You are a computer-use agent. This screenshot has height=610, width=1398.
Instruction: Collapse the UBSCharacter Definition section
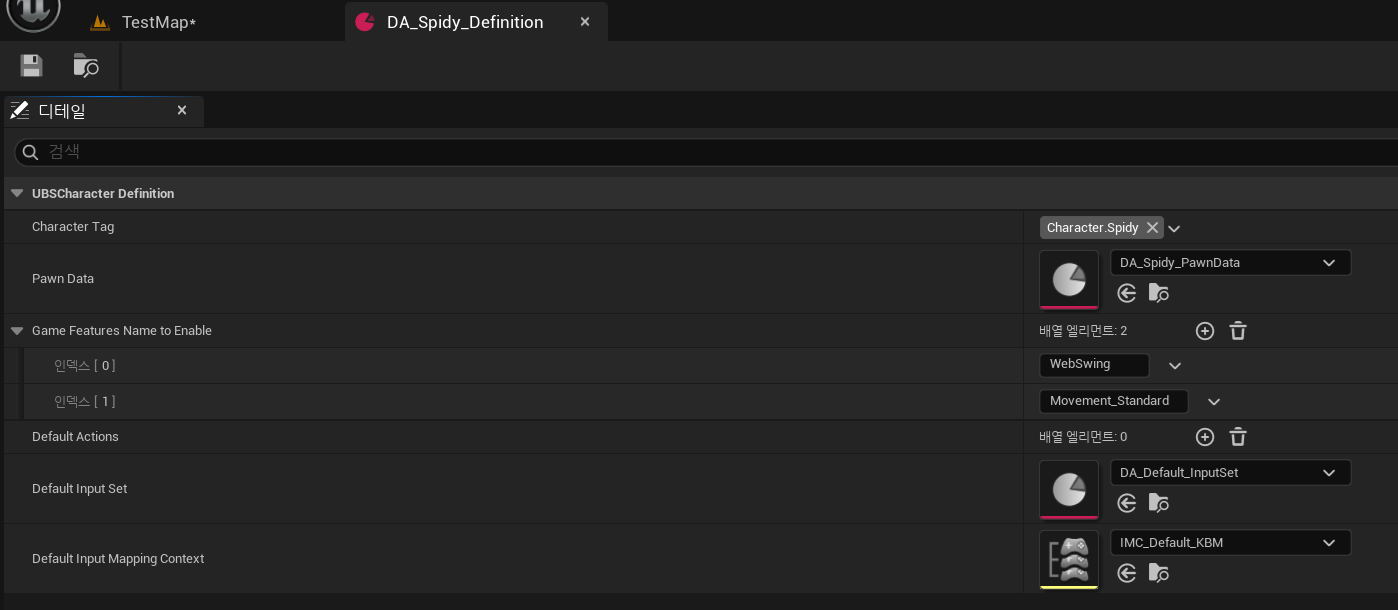tap(17, 194)
